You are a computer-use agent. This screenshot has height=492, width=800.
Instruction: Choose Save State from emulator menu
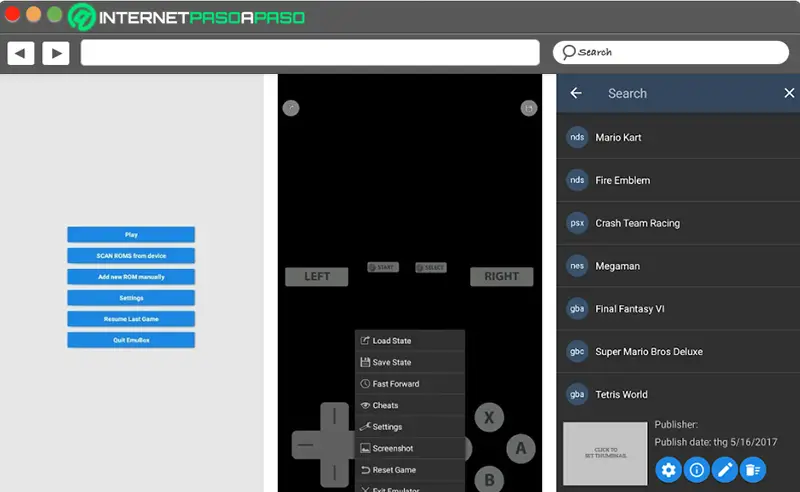tap(410, 362)
